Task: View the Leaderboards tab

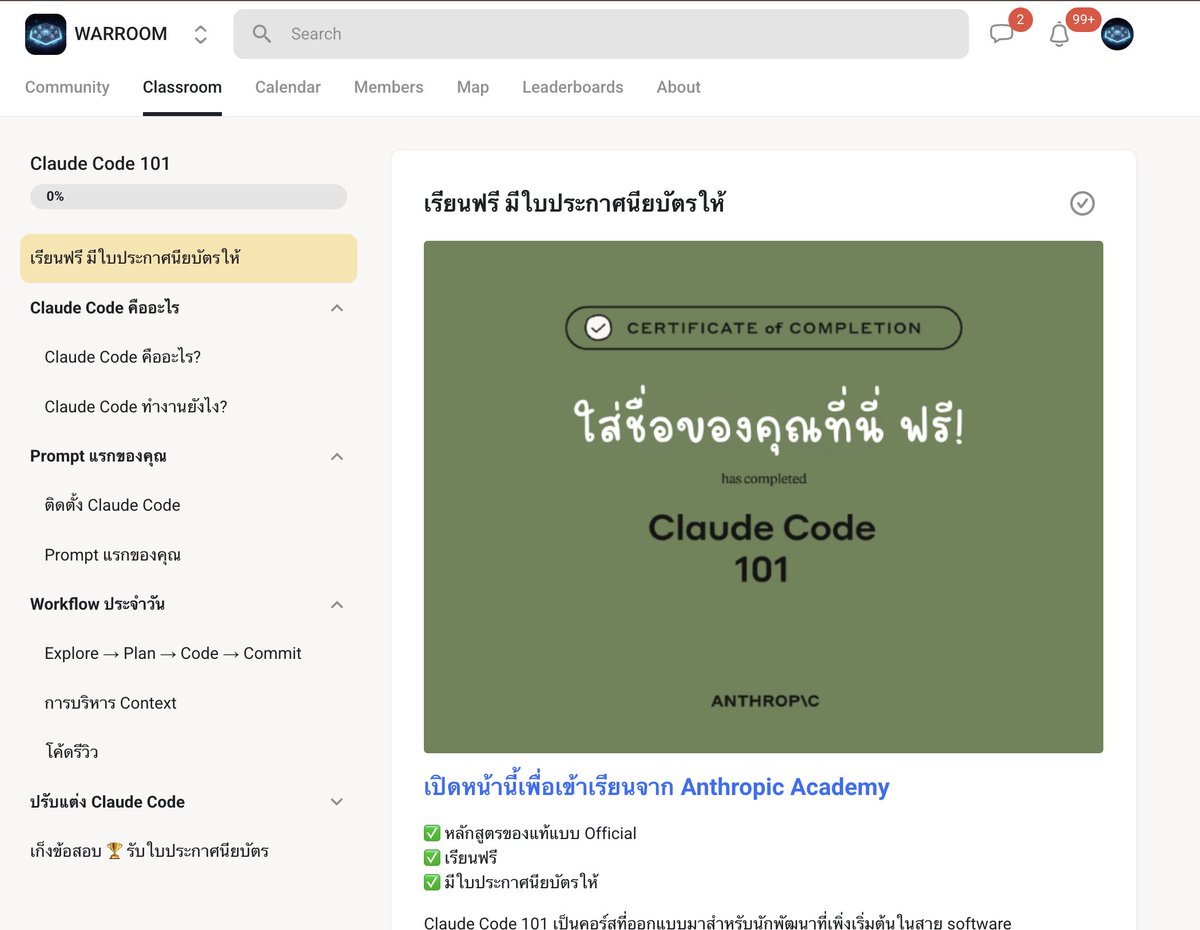Action: coord(573,87)
